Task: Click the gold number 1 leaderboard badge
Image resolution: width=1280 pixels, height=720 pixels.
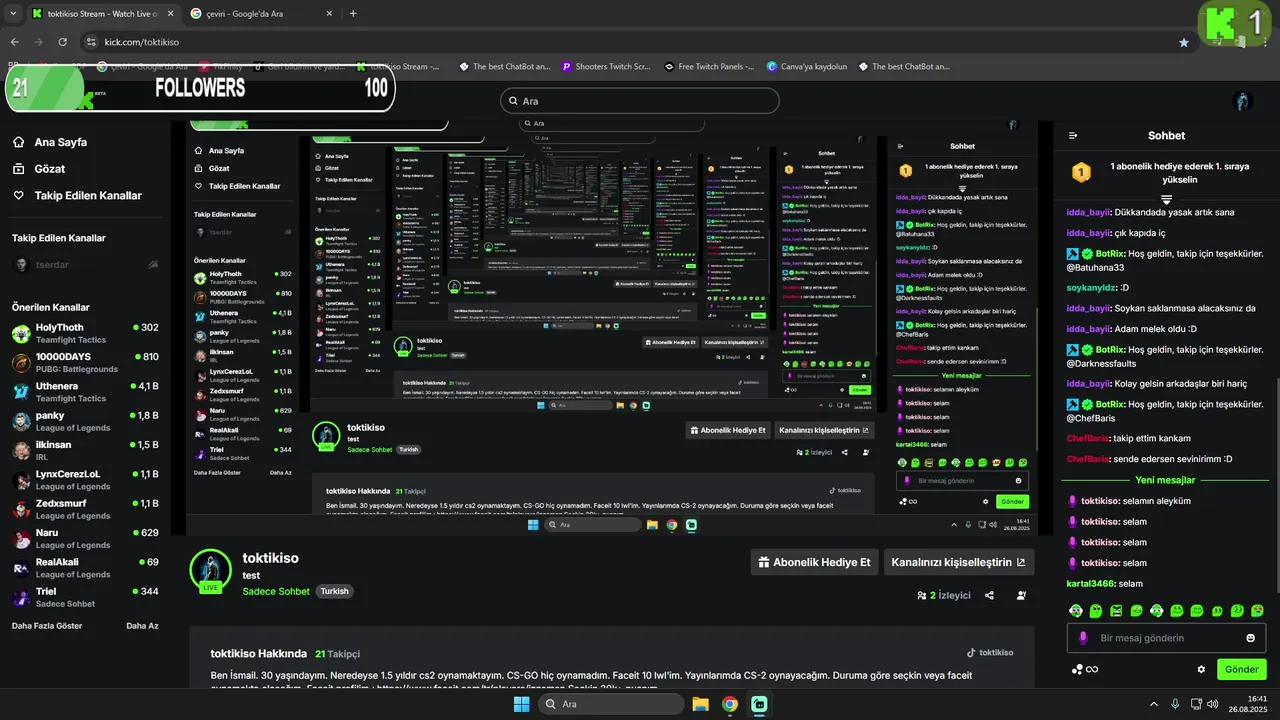Action: click(x=1081, y=172)
